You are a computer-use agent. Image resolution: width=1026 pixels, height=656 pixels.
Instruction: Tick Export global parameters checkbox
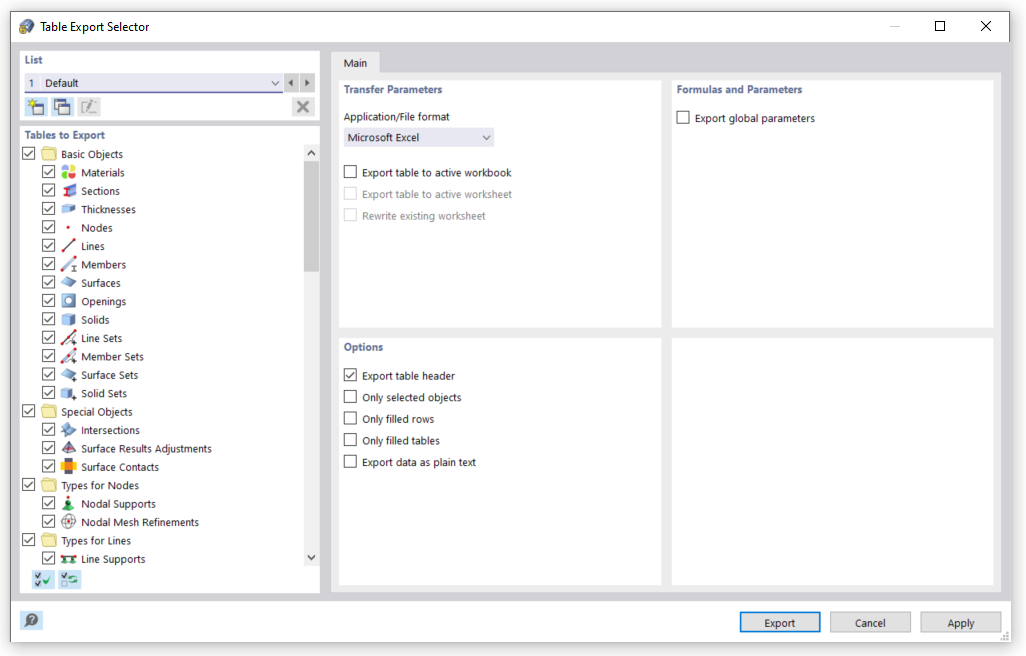coord(683,118)
